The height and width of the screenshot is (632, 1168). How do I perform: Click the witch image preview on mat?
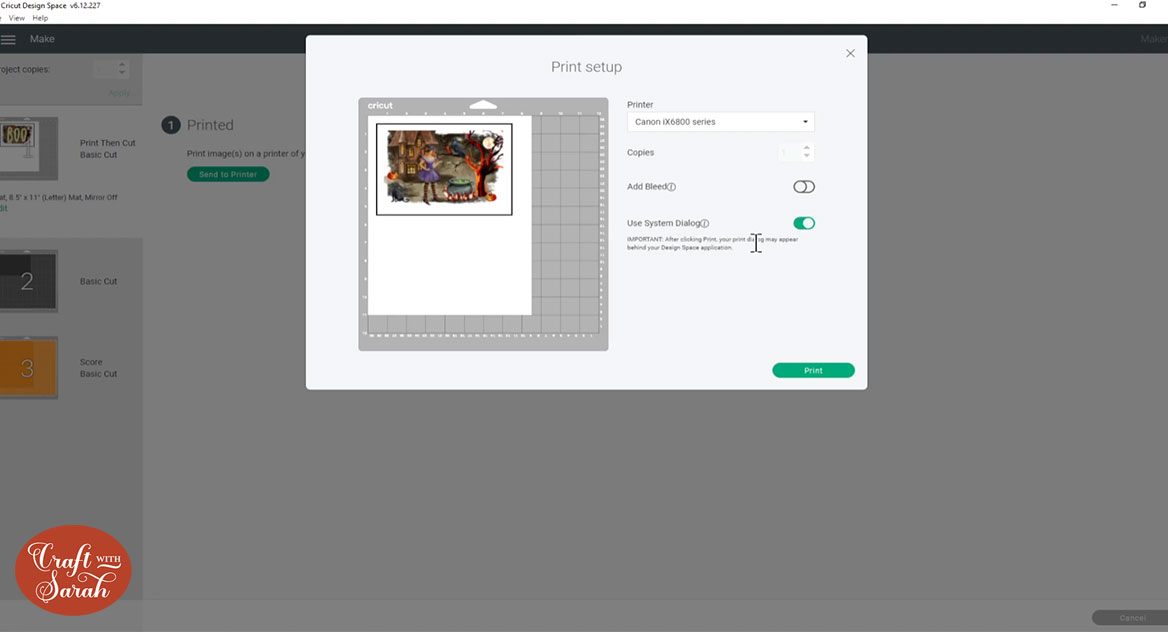pos(444,169)
